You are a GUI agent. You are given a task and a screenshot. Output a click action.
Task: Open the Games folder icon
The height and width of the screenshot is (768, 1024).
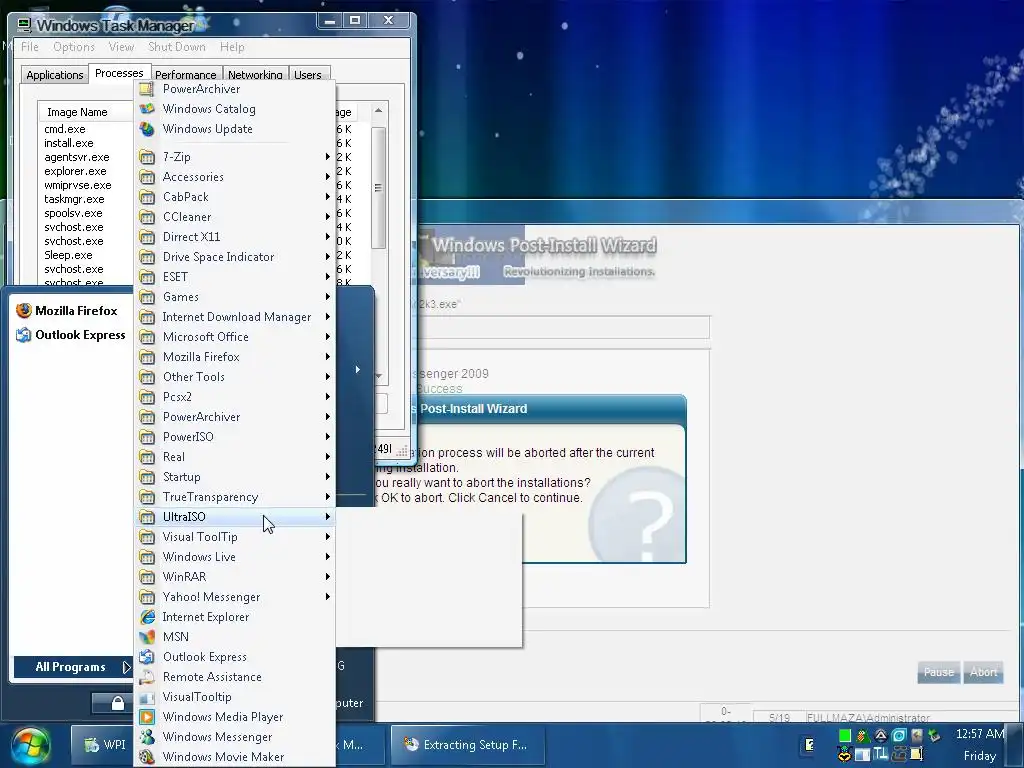tap(148, 297)
